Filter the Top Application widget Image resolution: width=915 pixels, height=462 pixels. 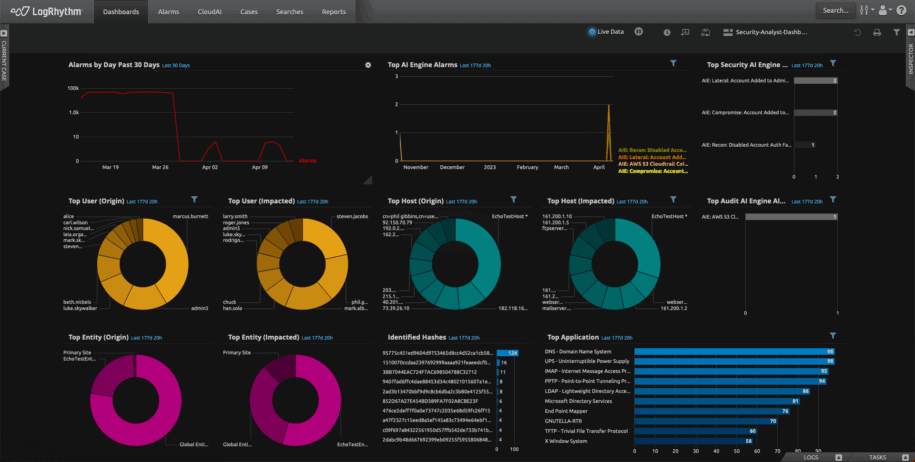(x=833, y=335)
